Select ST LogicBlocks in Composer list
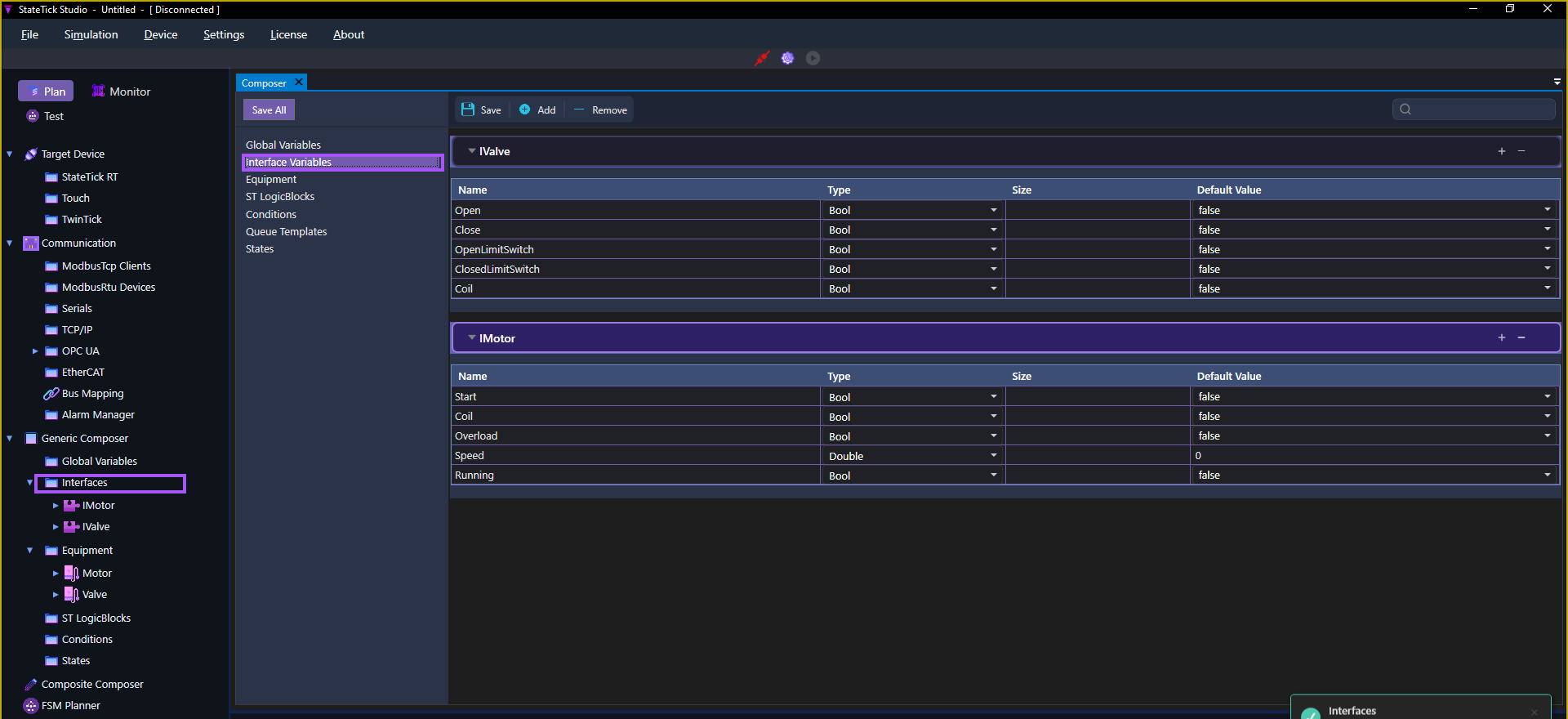 (280, 197)
